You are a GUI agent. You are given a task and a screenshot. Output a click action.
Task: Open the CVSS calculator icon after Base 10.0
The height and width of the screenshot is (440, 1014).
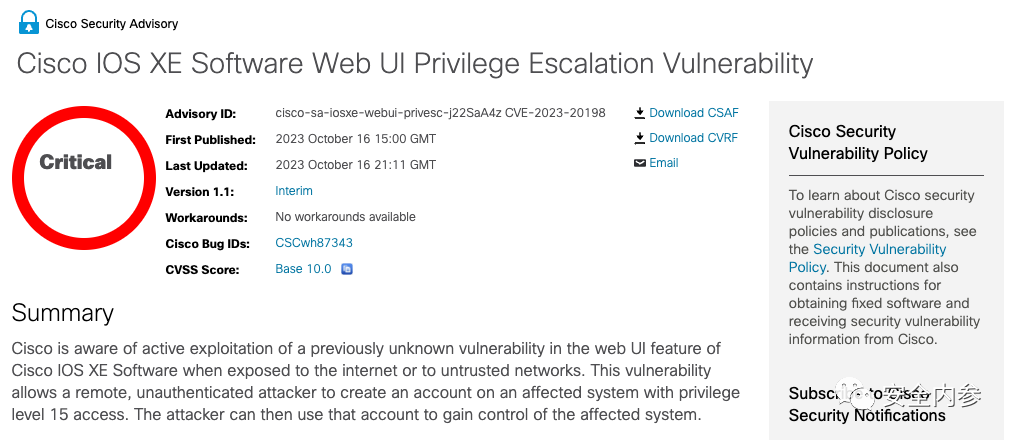347,269
